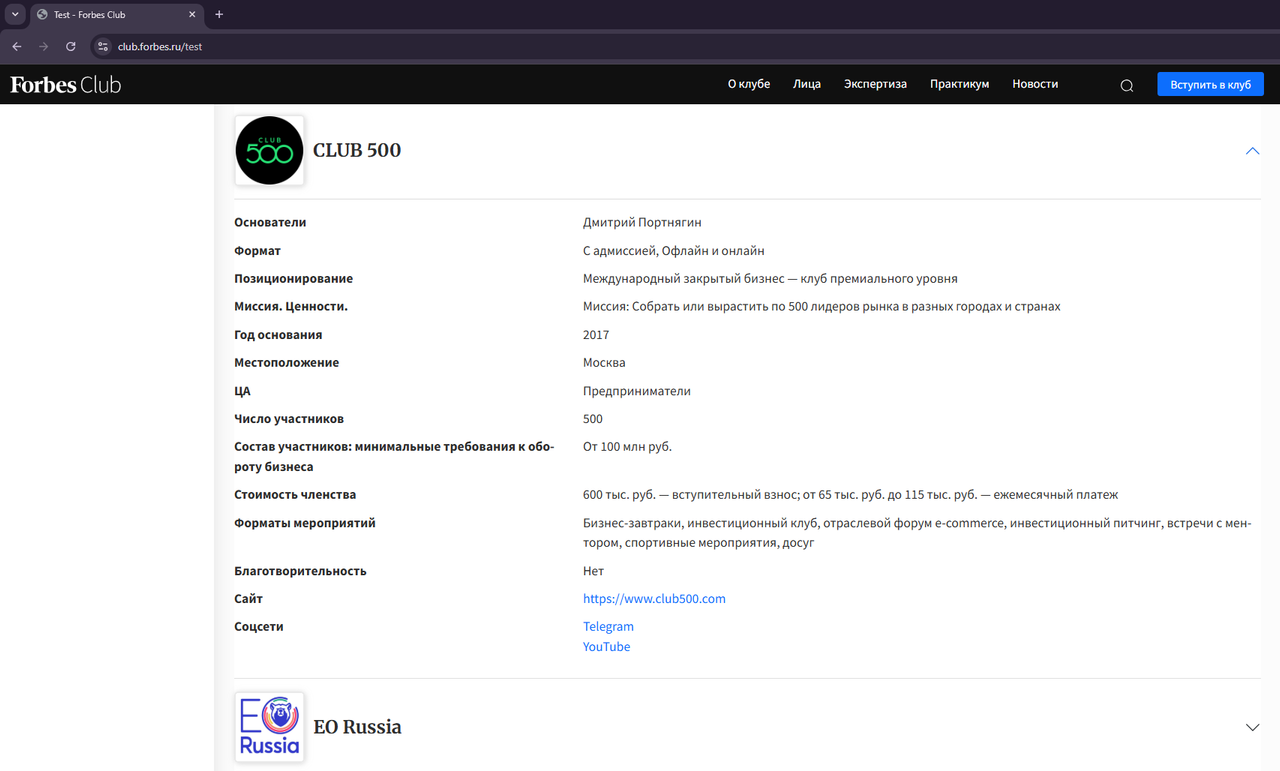Click the Основатели label
This screenshot has width=1280, height=771.
[x=270, y=223]
